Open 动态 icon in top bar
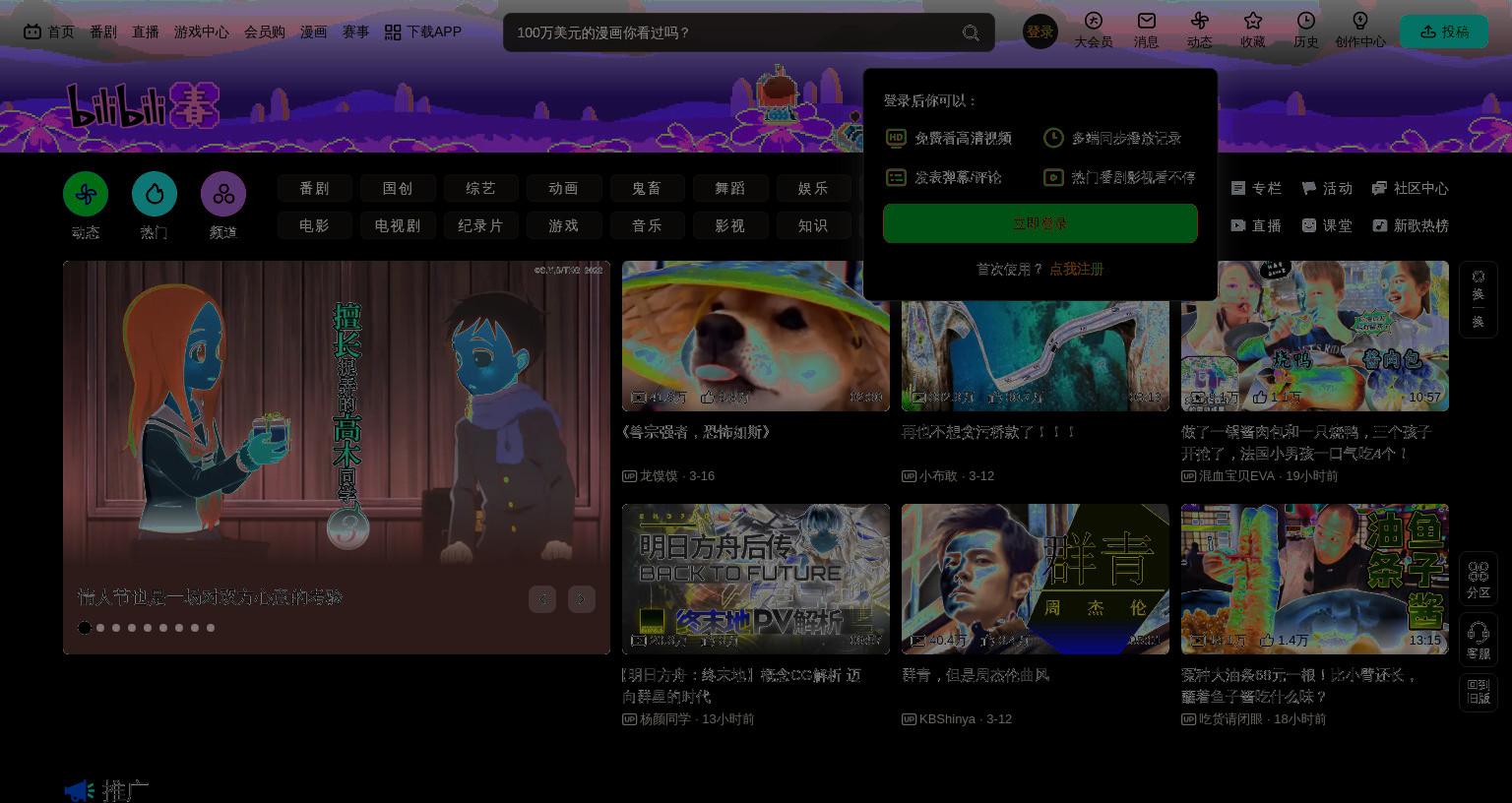Image resolution: width=1512 pixels, height=803 pixels. [1200, 21]
